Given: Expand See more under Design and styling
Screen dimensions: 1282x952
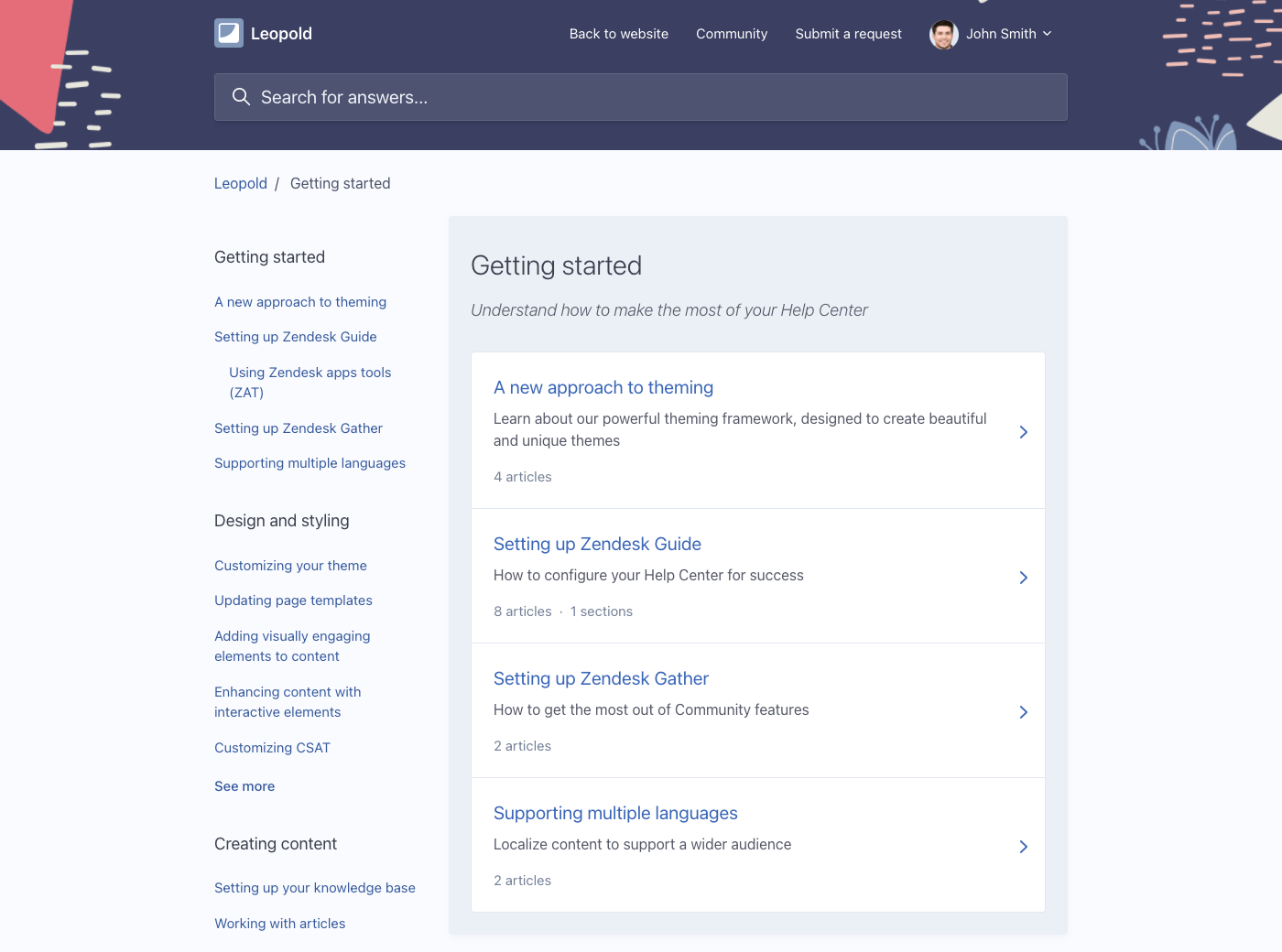Looking at the screenshot, I should point(244,786).
